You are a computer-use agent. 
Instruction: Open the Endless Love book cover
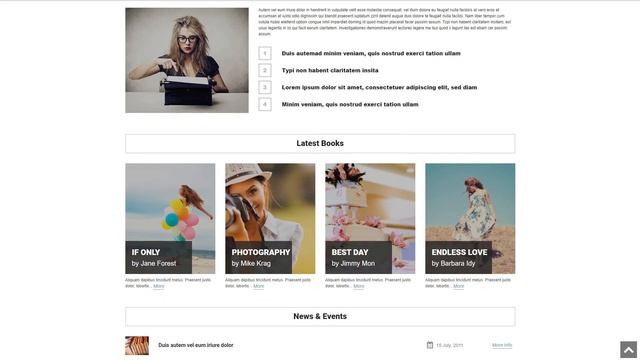point(470,218)
